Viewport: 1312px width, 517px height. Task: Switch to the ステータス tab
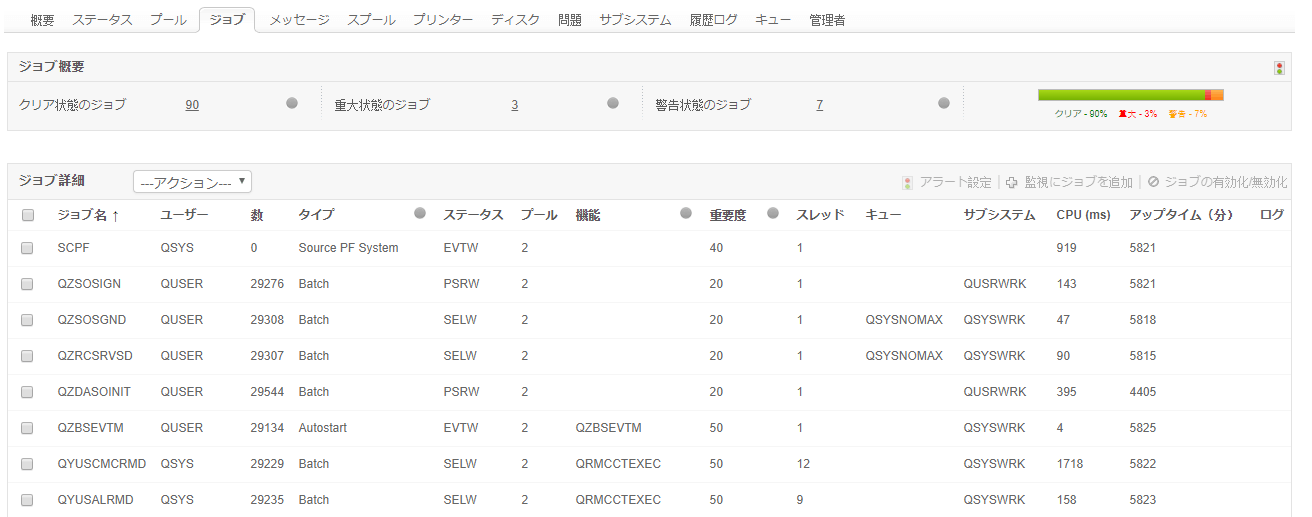click(x=102, y=20)
